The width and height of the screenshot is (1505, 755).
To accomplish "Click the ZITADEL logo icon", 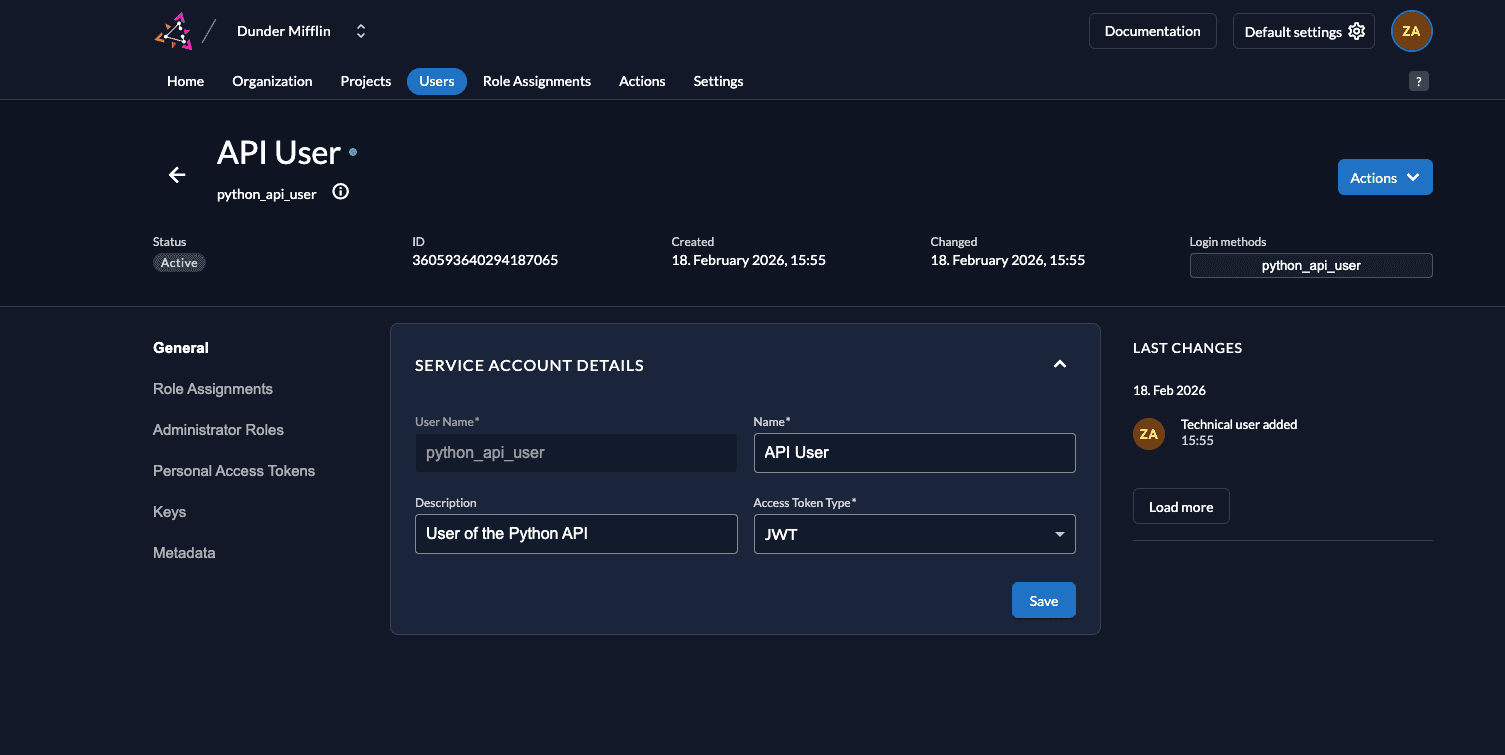I will coord(173,31).
